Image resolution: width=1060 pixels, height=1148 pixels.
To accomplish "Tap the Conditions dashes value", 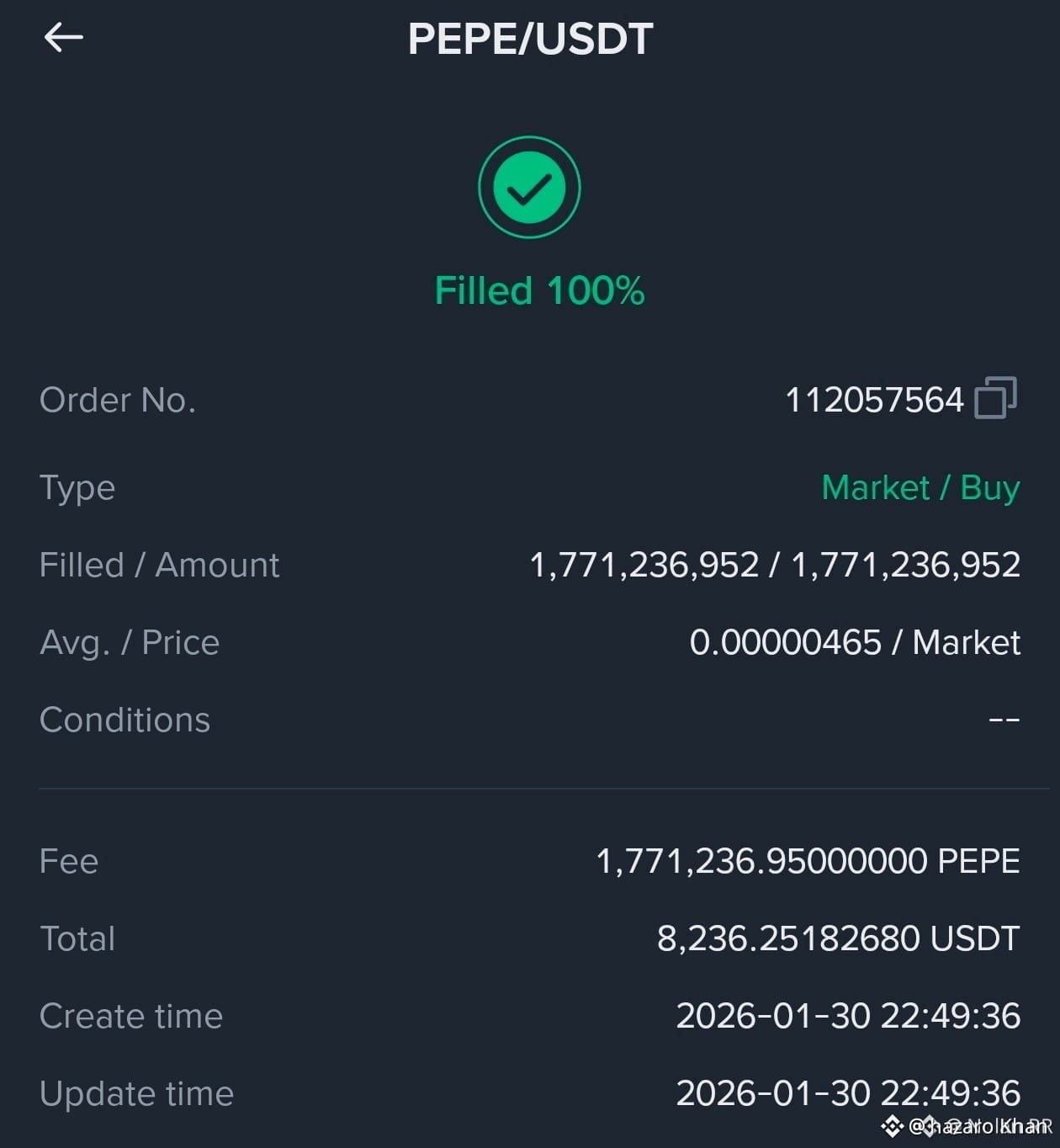I will click(x=1004, y=720).
